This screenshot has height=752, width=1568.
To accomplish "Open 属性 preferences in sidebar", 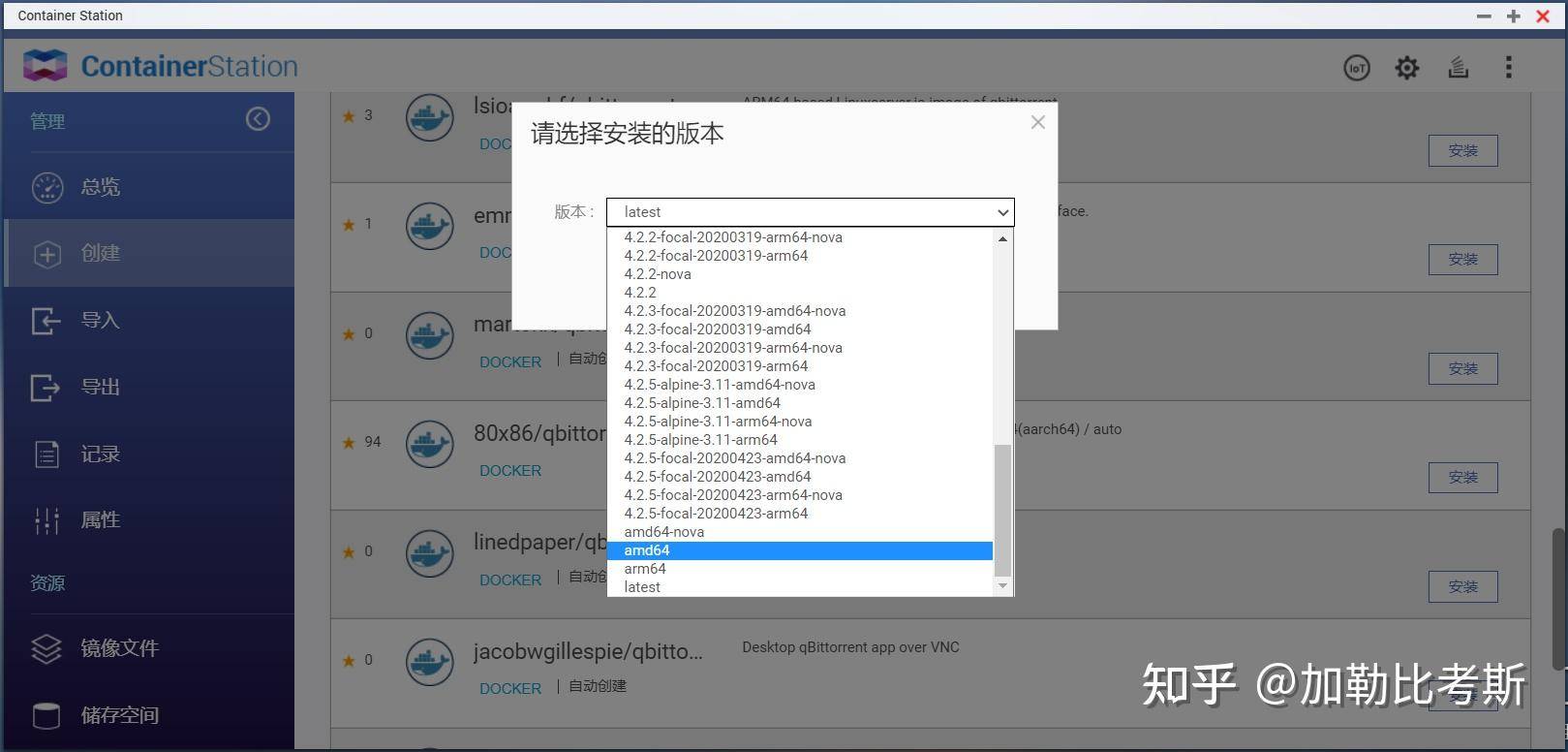I will [149, 520].
